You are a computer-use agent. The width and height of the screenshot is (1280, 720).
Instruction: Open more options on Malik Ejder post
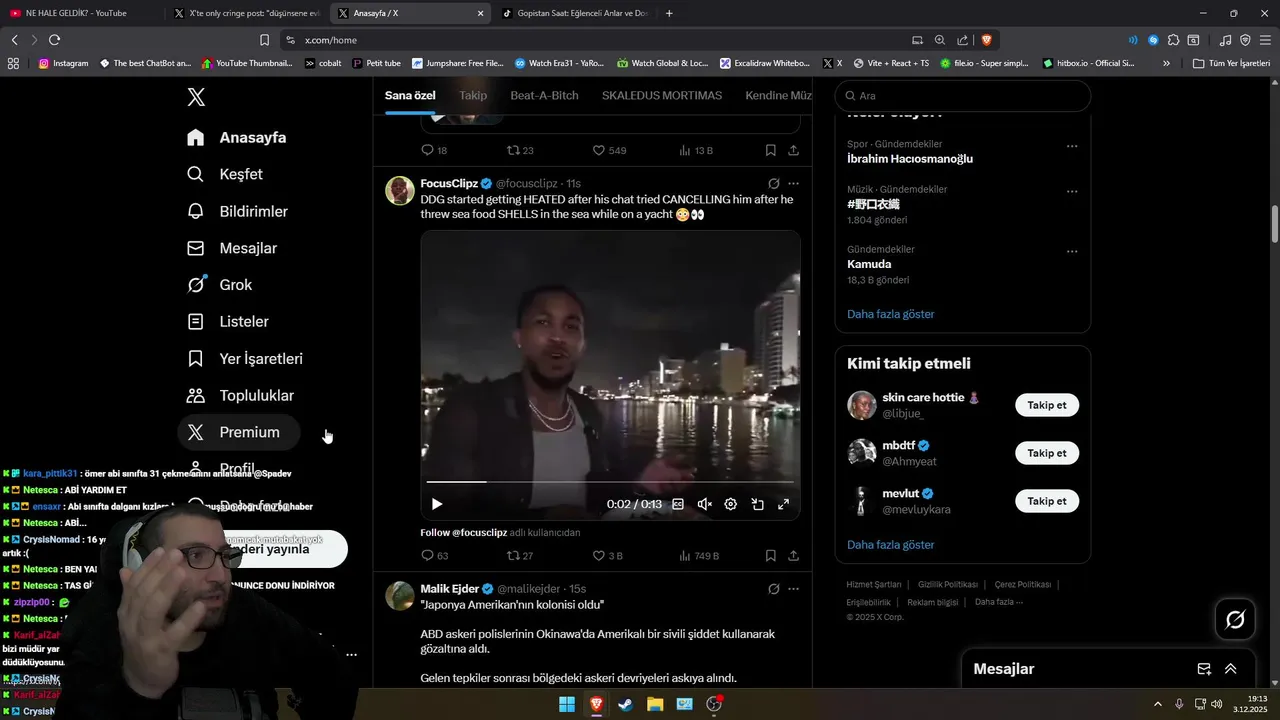coord(793,589)
